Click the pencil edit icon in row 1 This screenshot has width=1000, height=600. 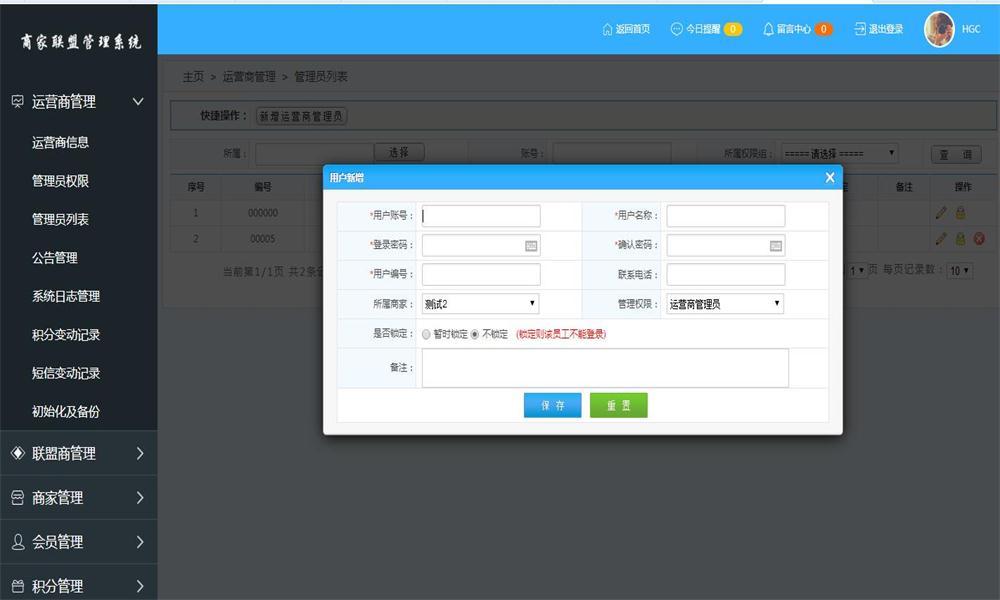tap(940, 212)
